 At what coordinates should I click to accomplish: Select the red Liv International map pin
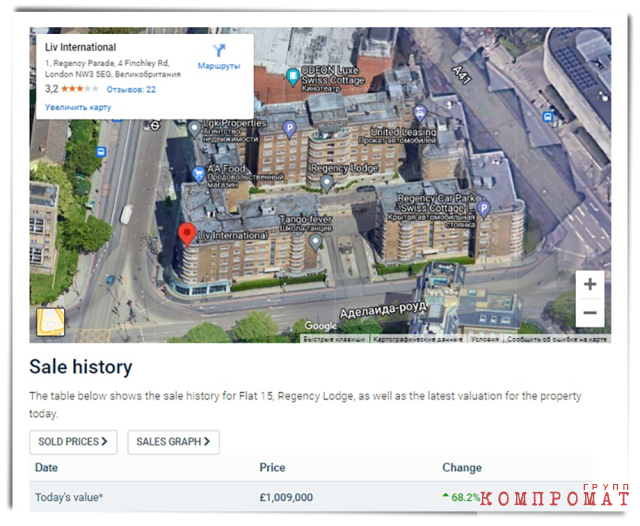tap(187, 235)
